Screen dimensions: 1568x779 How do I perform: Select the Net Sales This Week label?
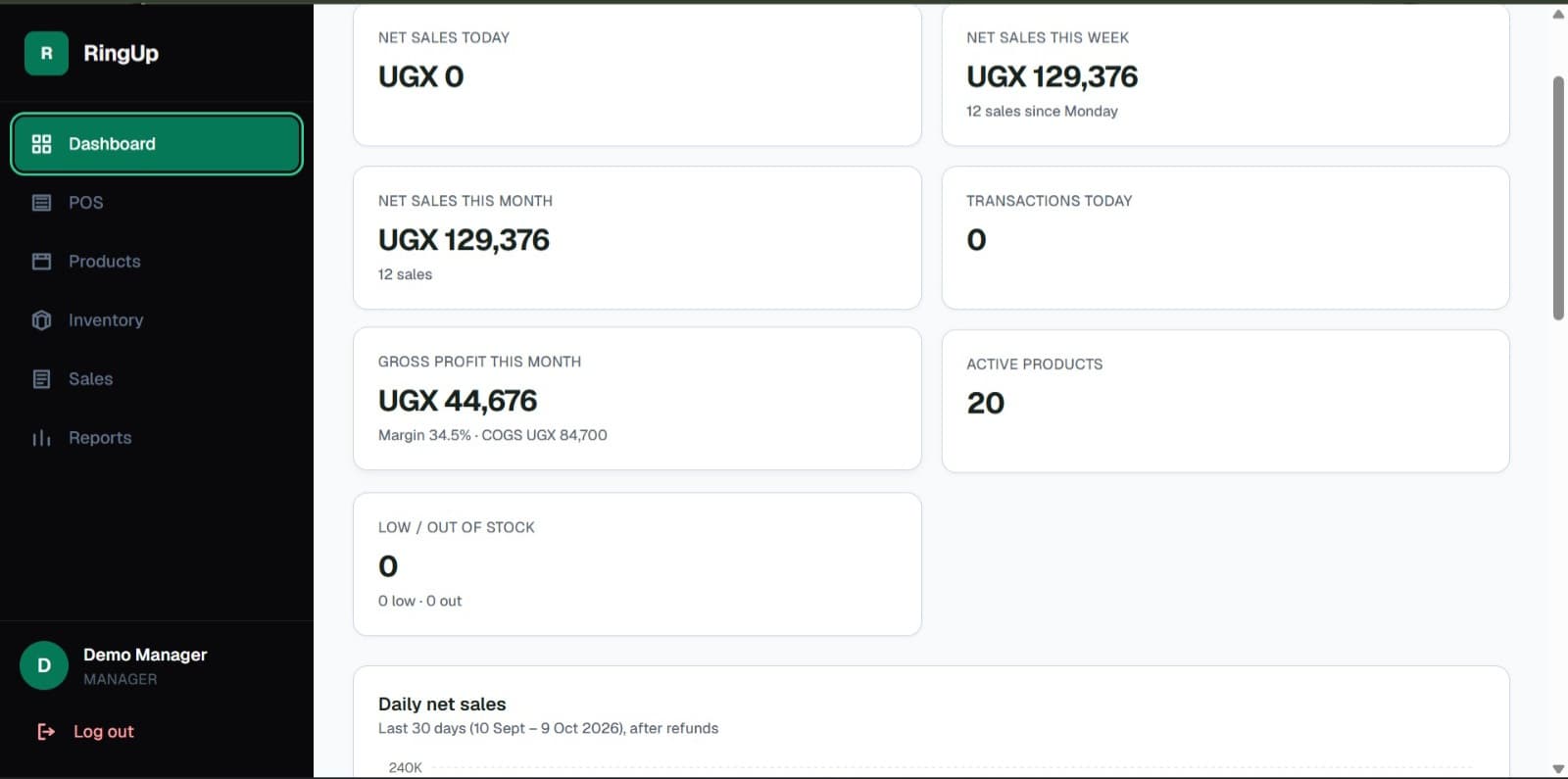tap(1048, 37)
